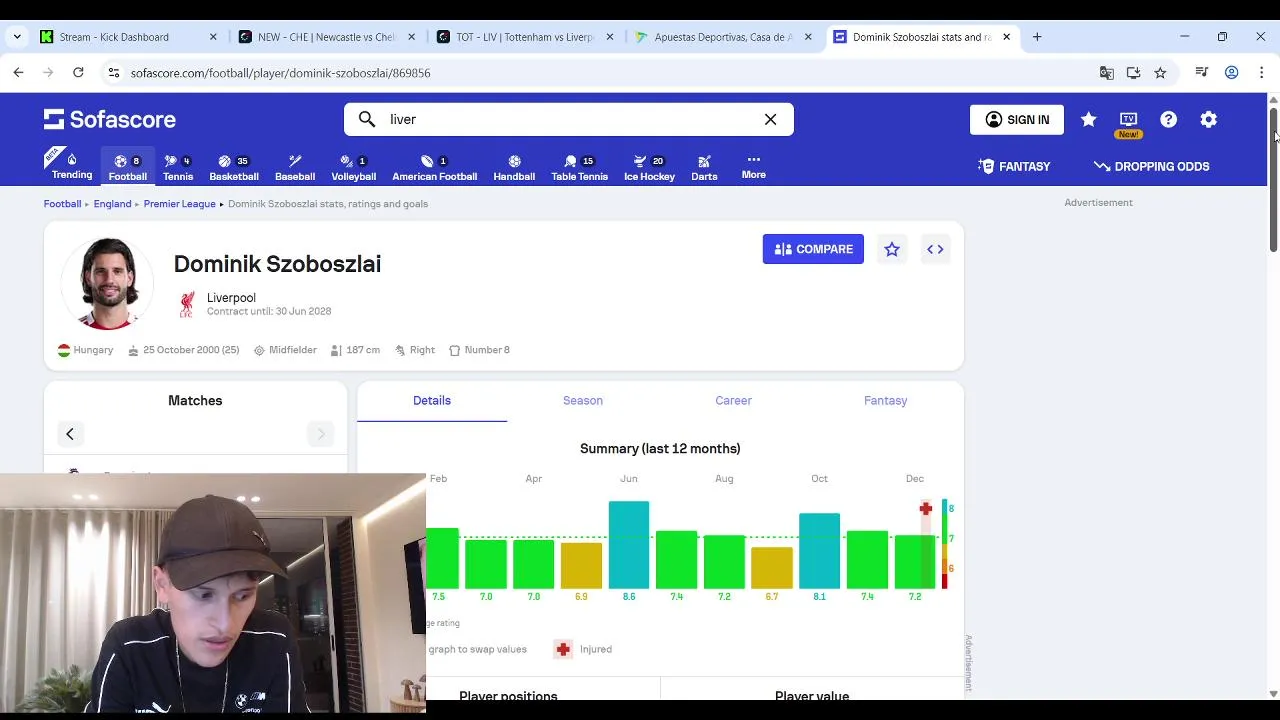Open the Chrome three-dot menu
Viewport: 1280px width, 720px height.
pyautogui.click(x=1261, y=73)
